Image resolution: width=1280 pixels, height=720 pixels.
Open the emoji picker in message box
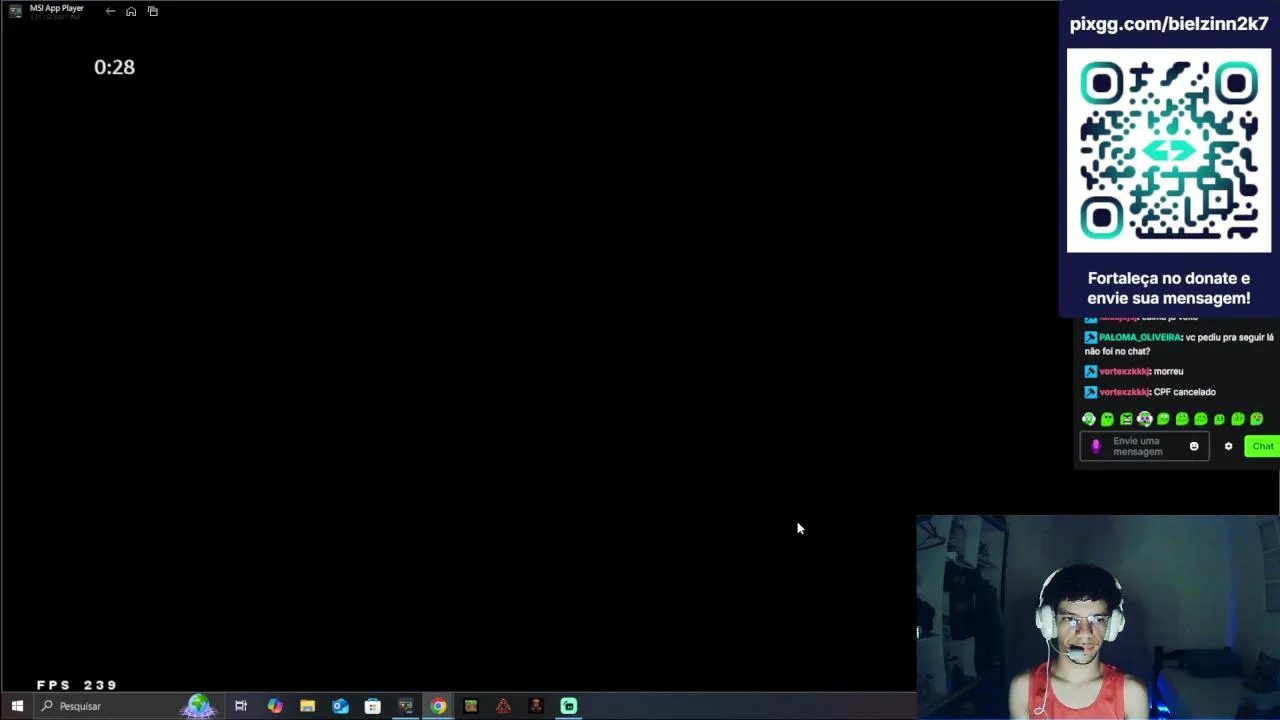pos(1194,446)
